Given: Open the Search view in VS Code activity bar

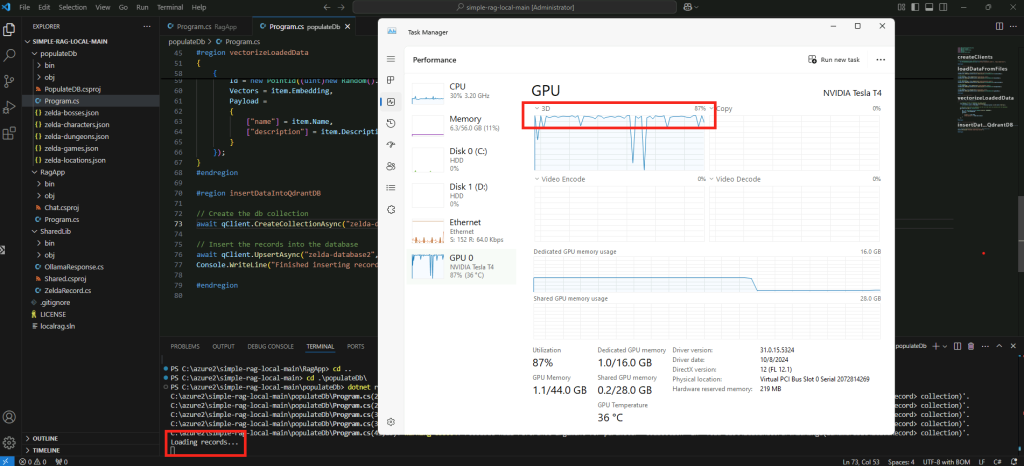Looking at the screenshot, I should [9, 55].
